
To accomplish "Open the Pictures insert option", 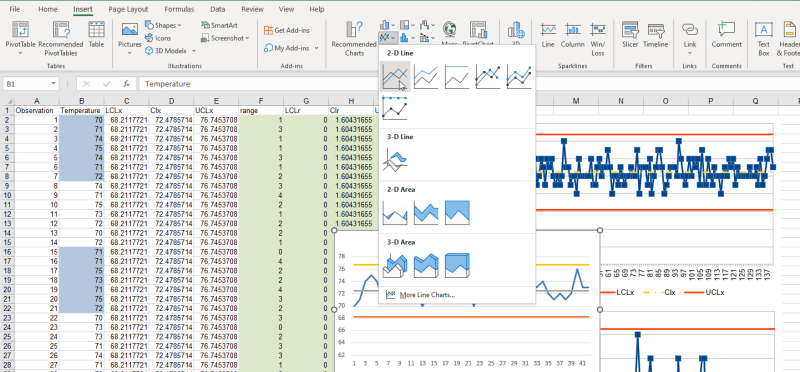I will 130,38.
